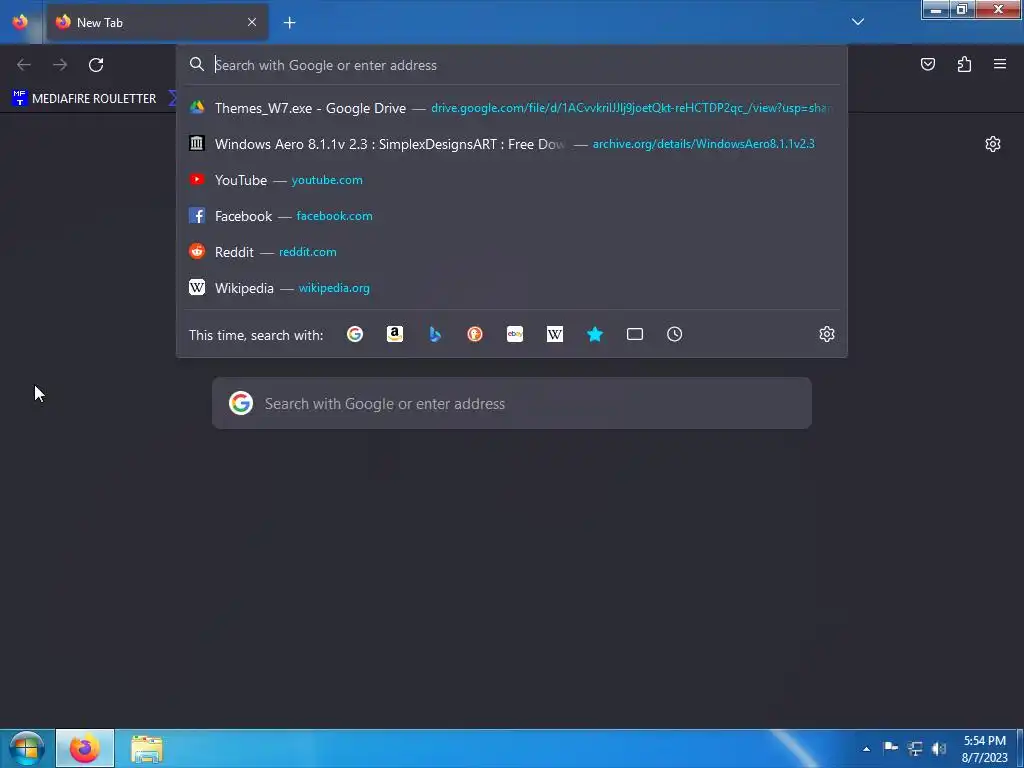Search this time with Amazon icon
Image resolution: width=1024 pixels, height=768 pixels.
[x=394, y=334]
